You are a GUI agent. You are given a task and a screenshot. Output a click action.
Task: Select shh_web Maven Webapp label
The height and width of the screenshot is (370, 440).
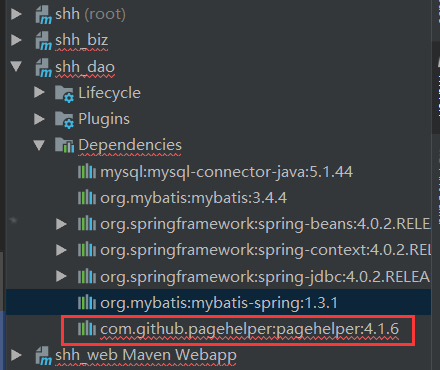pyautogui.click(x=146, y=355)
